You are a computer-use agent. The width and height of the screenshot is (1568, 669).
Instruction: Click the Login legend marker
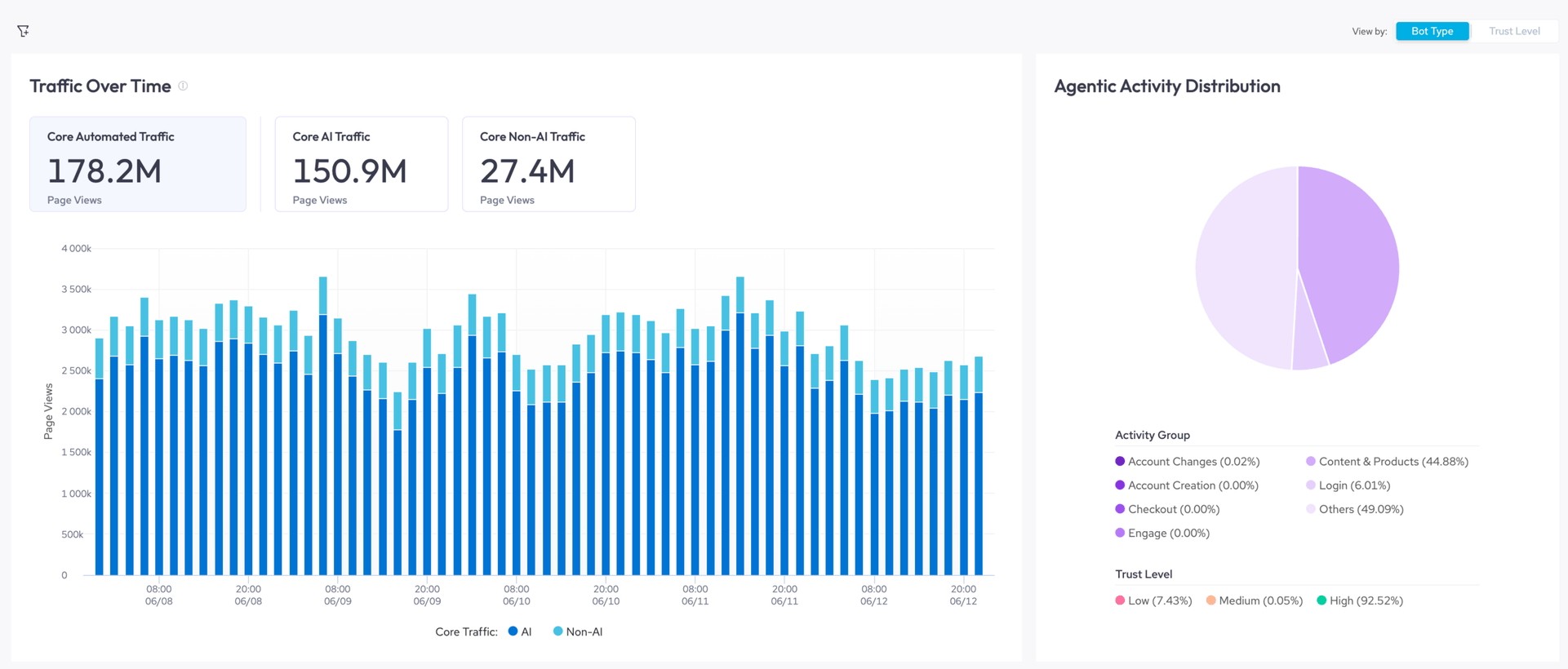(1311, 485)
